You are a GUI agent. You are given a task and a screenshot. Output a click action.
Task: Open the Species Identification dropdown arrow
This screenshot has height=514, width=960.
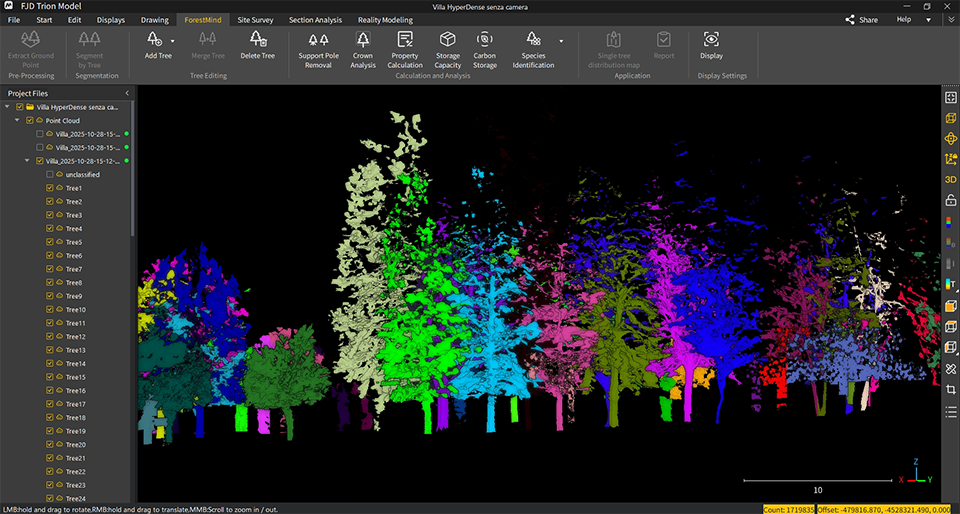coord(561,41)
